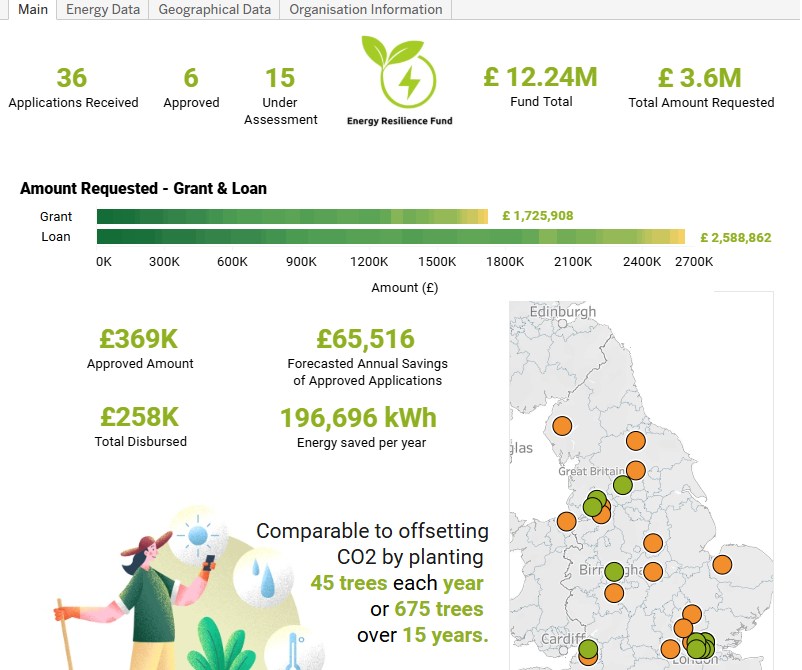Screen dimensions: 802x670
Task: Click the green marker near Birmingham
Action: (615, 571)
